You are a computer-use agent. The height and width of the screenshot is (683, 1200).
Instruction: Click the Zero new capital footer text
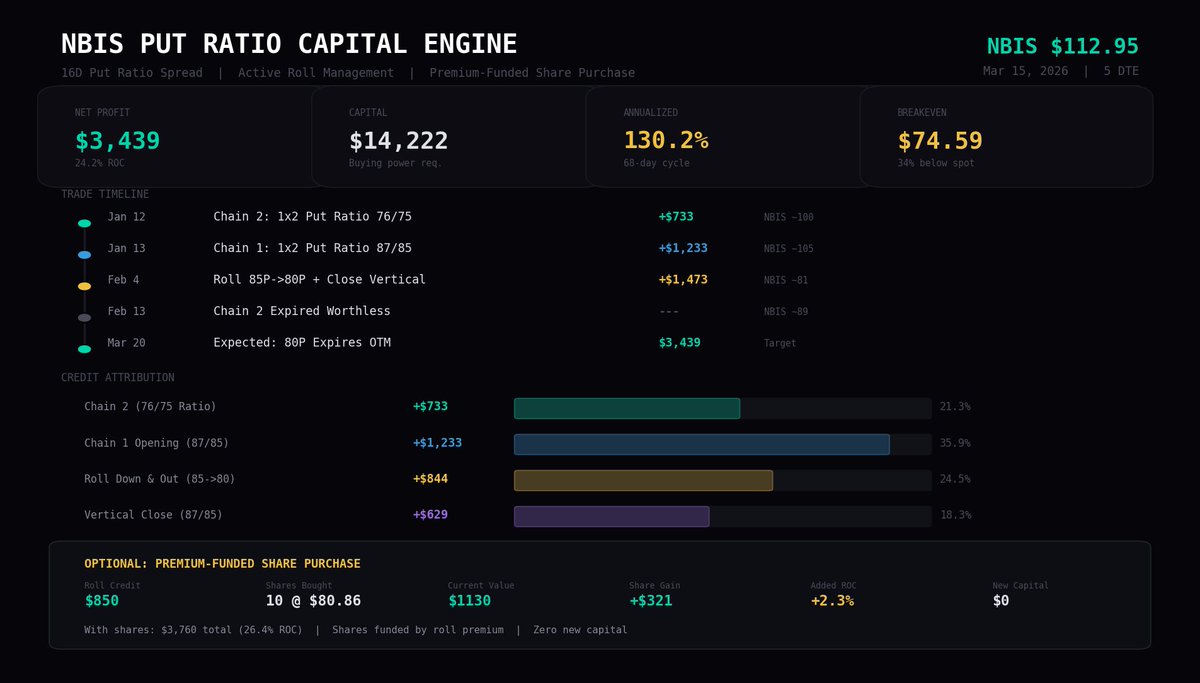[x=580, y=630]
